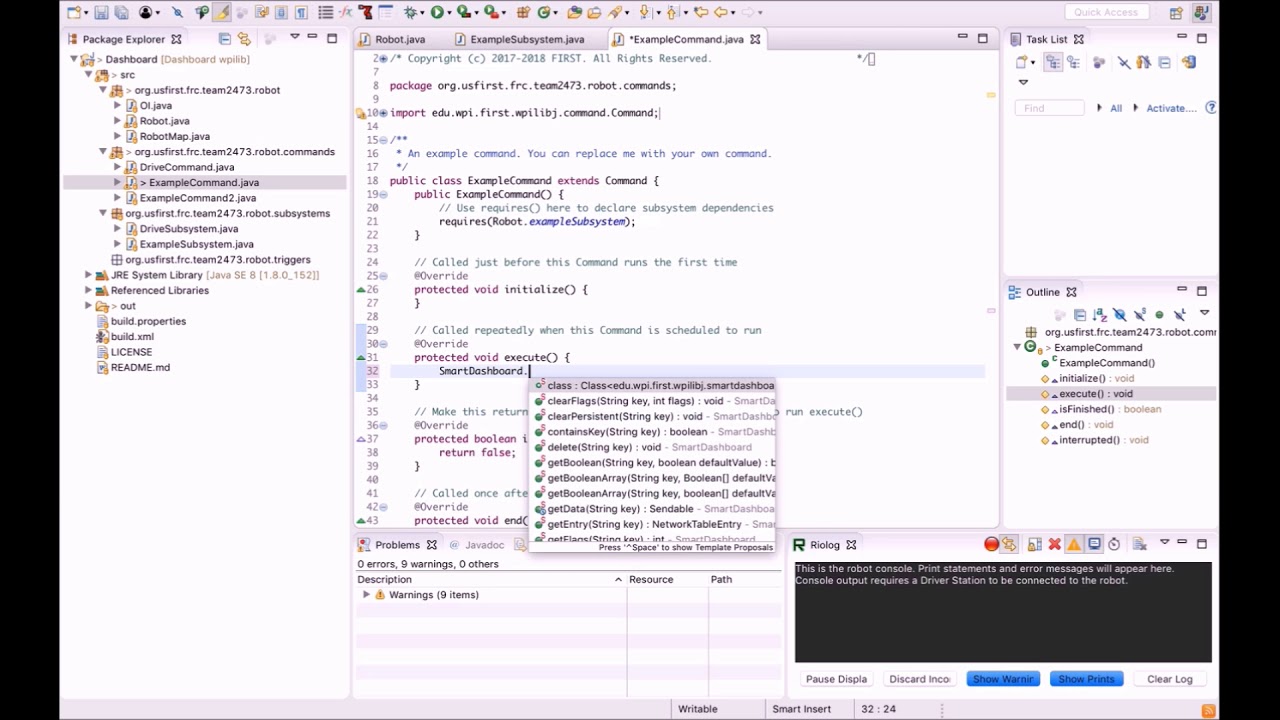
Task: Toggle Hide Local Types in Outline
Action: [x=1179, y=315]
